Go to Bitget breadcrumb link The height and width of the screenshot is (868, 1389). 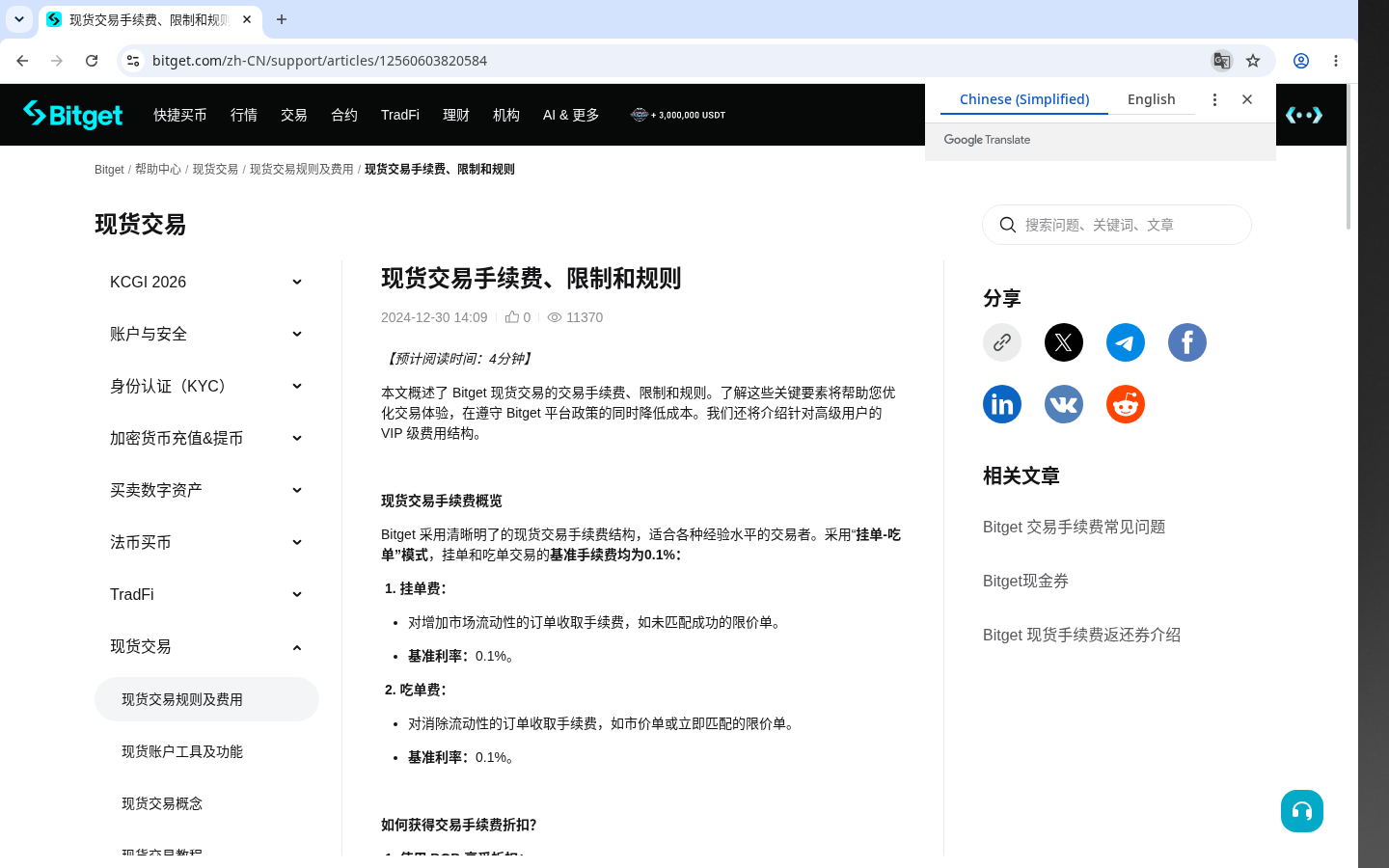pos(109,169)
